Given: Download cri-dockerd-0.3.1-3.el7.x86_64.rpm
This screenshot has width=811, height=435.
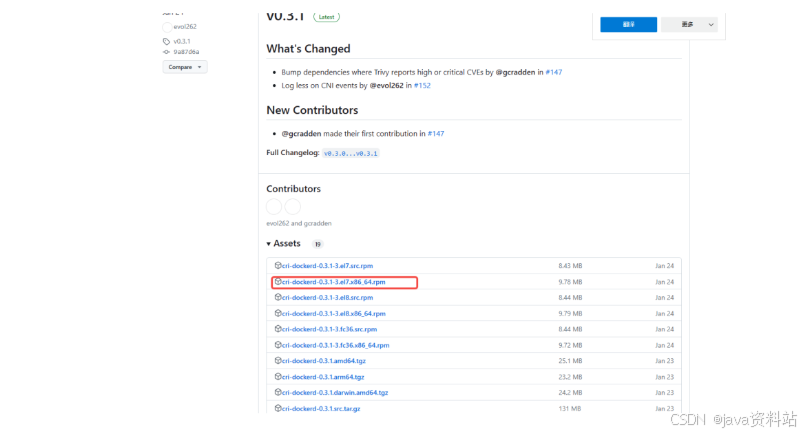Looking at the screenshot, I should coord(334,282).
